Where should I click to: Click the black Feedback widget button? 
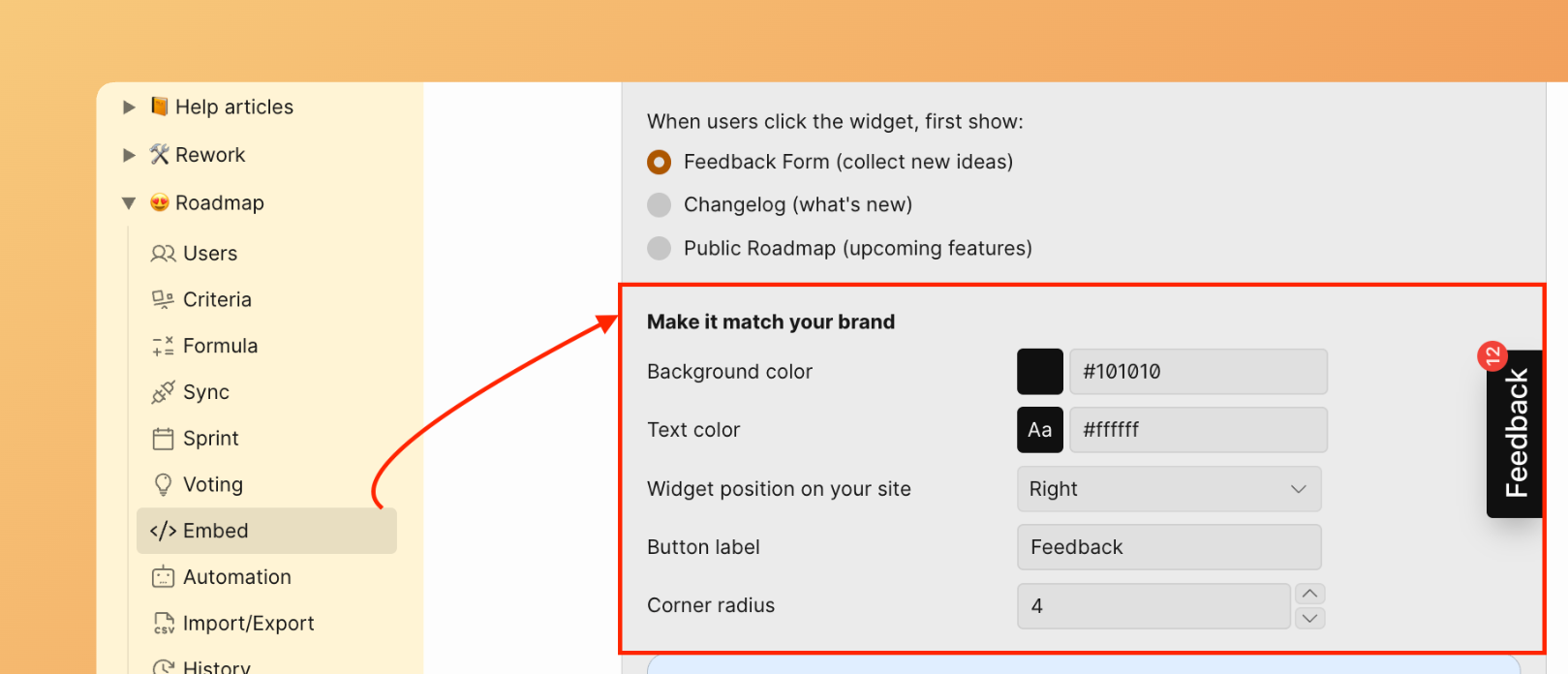point(1515,434)
